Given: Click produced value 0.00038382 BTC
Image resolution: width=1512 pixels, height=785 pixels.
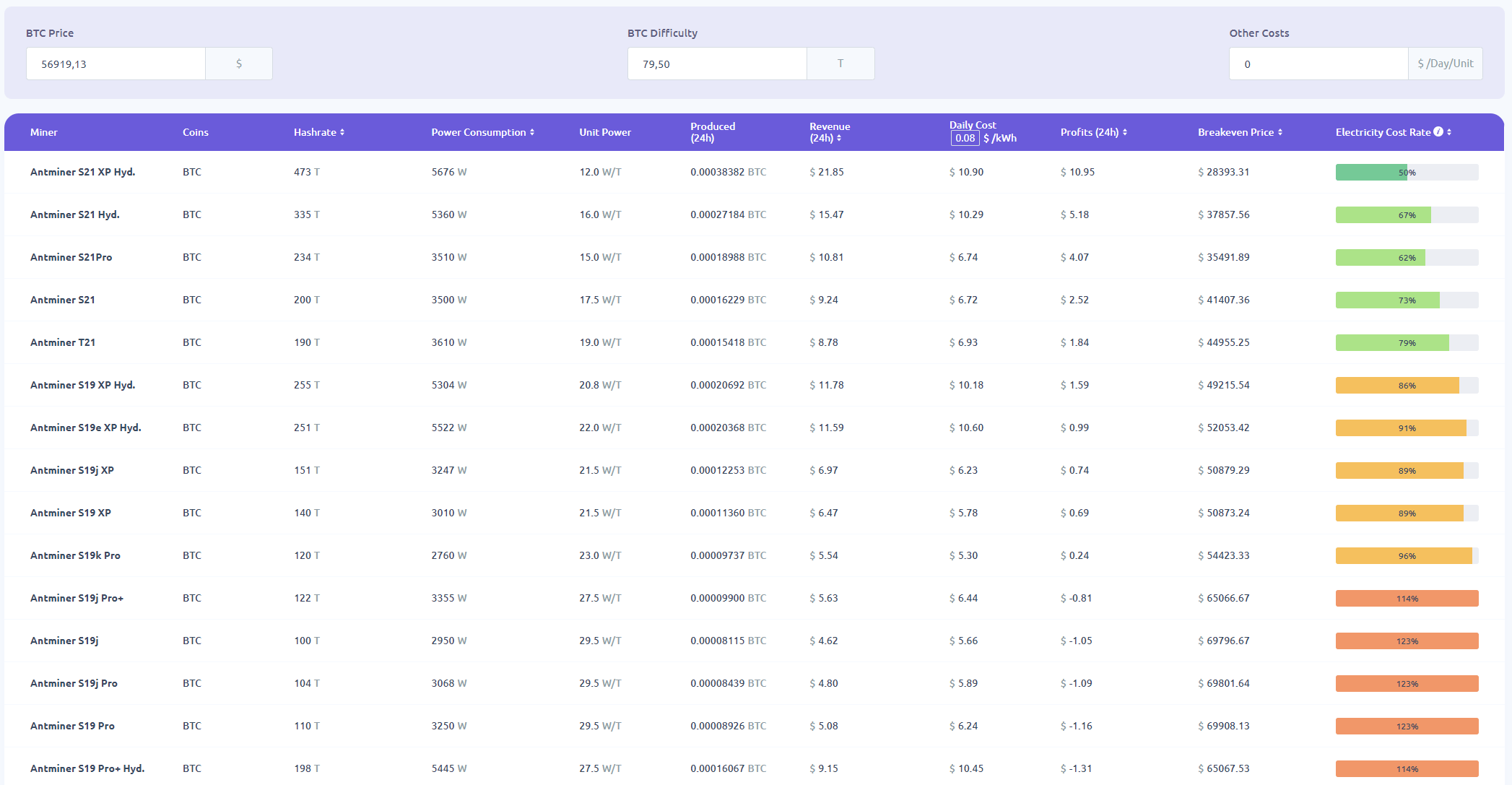Looking at the screenshot, I should coord(728,172).
